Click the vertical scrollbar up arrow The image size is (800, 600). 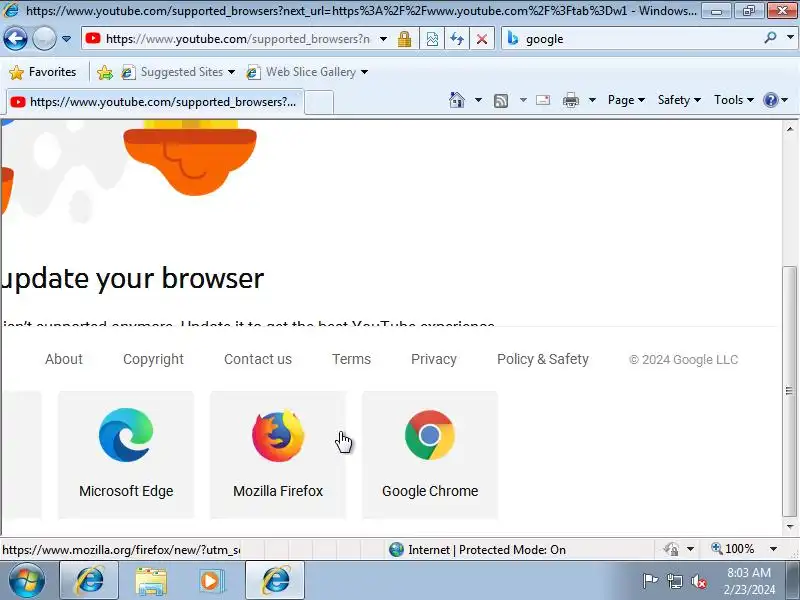pos(790,129)
